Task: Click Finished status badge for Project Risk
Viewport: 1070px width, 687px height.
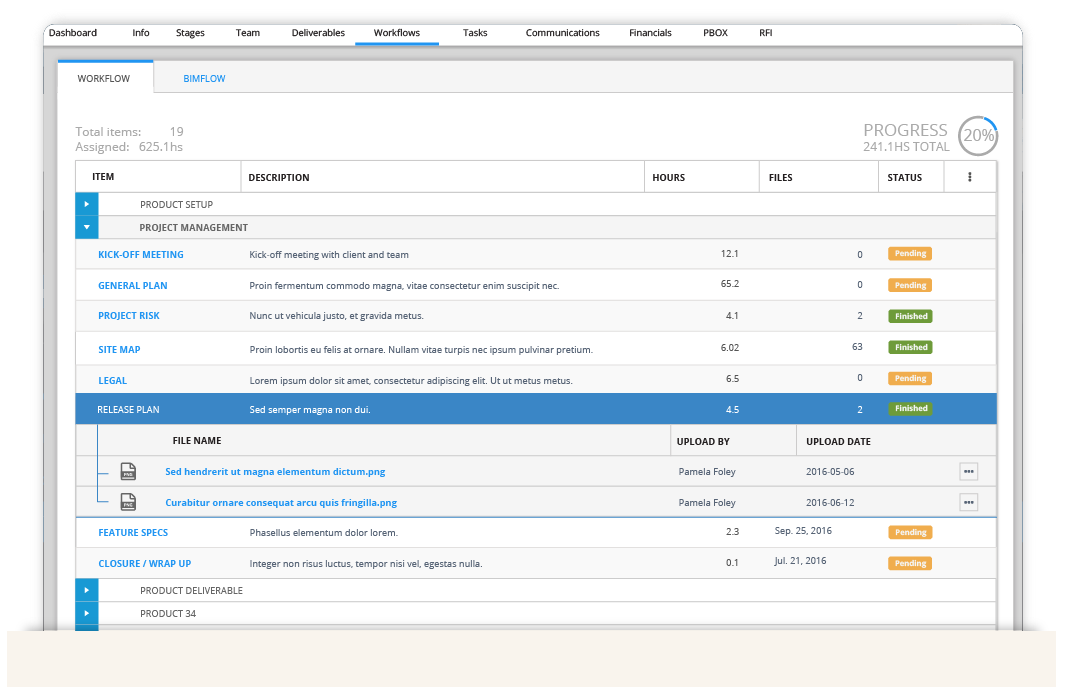Action: point(910,316)
